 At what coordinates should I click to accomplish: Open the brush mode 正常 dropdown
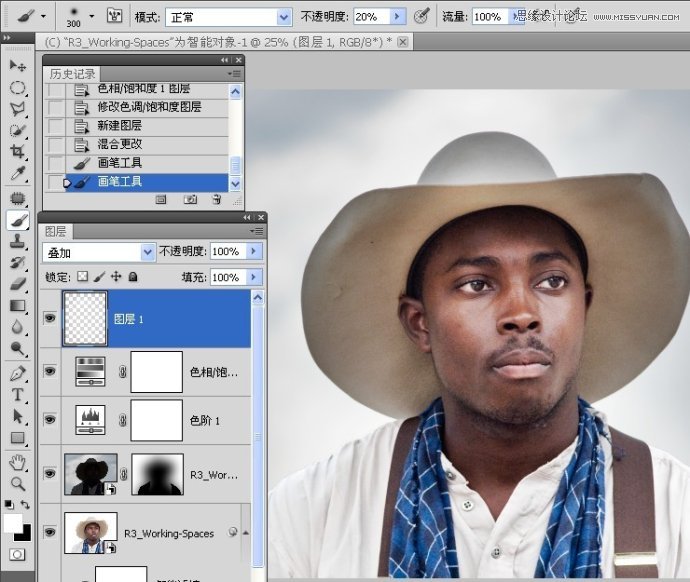click(x=284, y=17)
